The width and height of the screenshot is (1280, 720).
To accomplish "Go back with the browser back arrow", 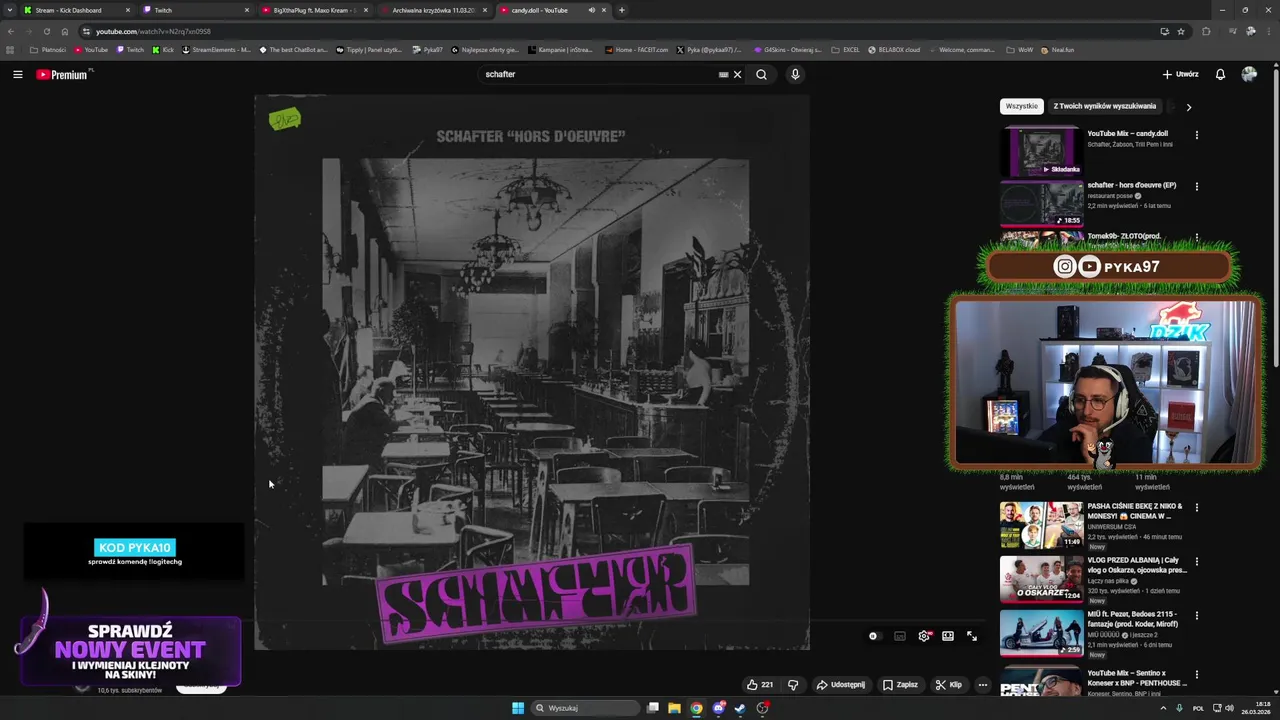I will point(10,31).
